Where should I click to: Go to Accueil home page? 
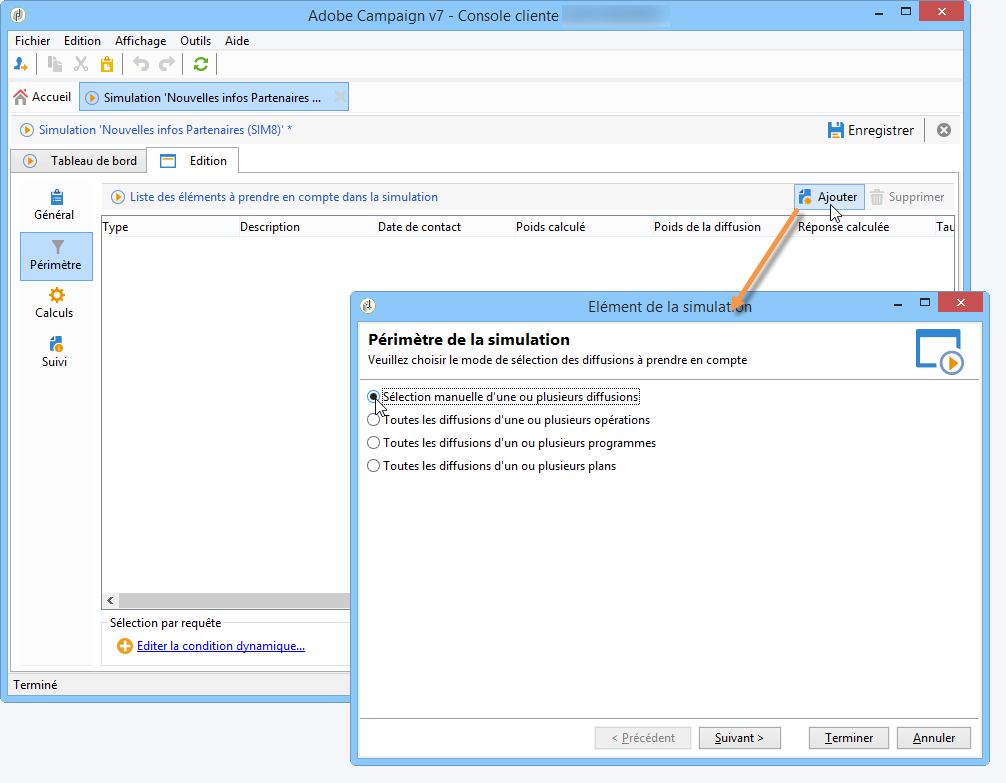click(42, 97)
